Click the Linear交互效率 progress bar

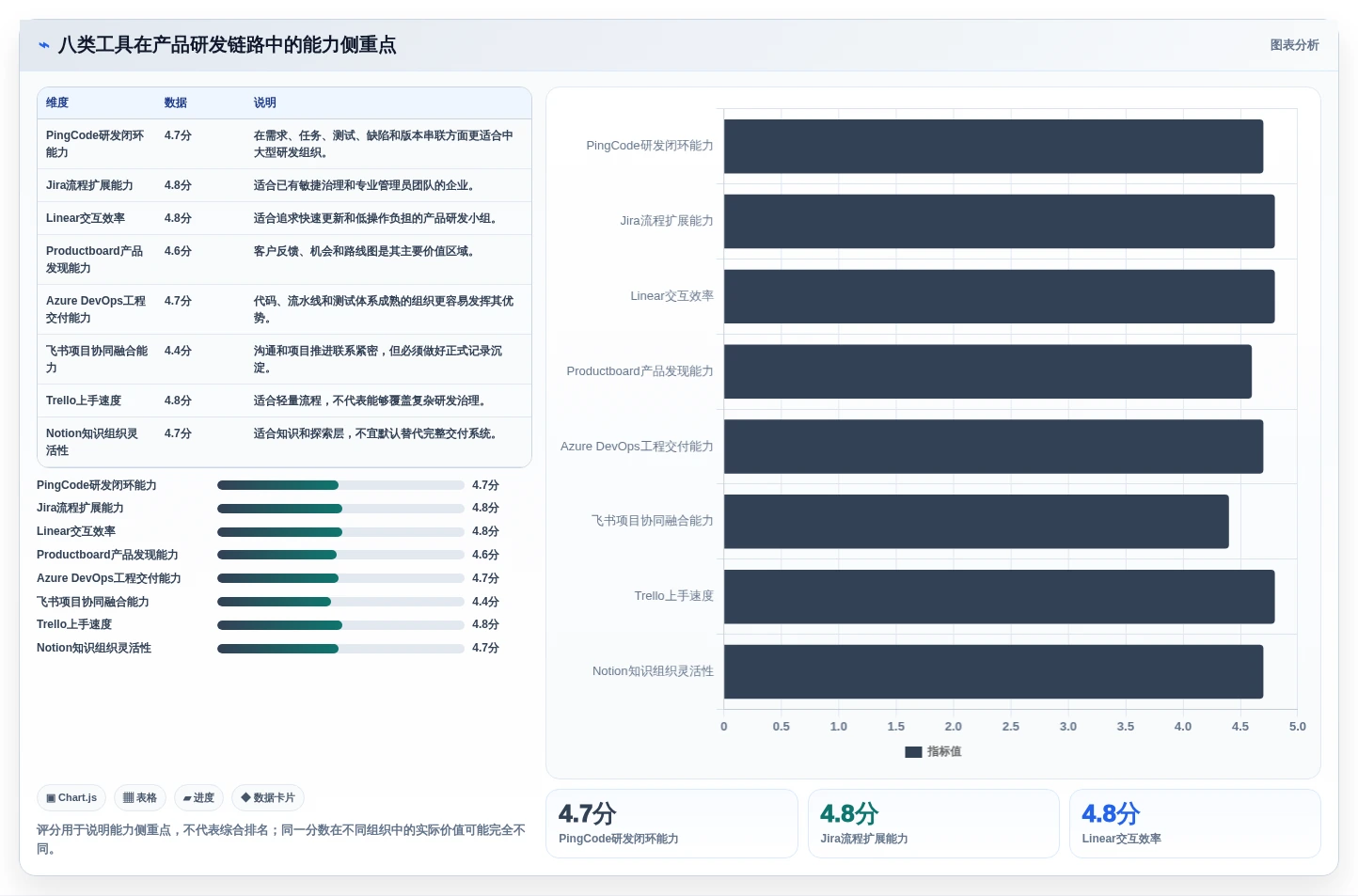(340, 532)
